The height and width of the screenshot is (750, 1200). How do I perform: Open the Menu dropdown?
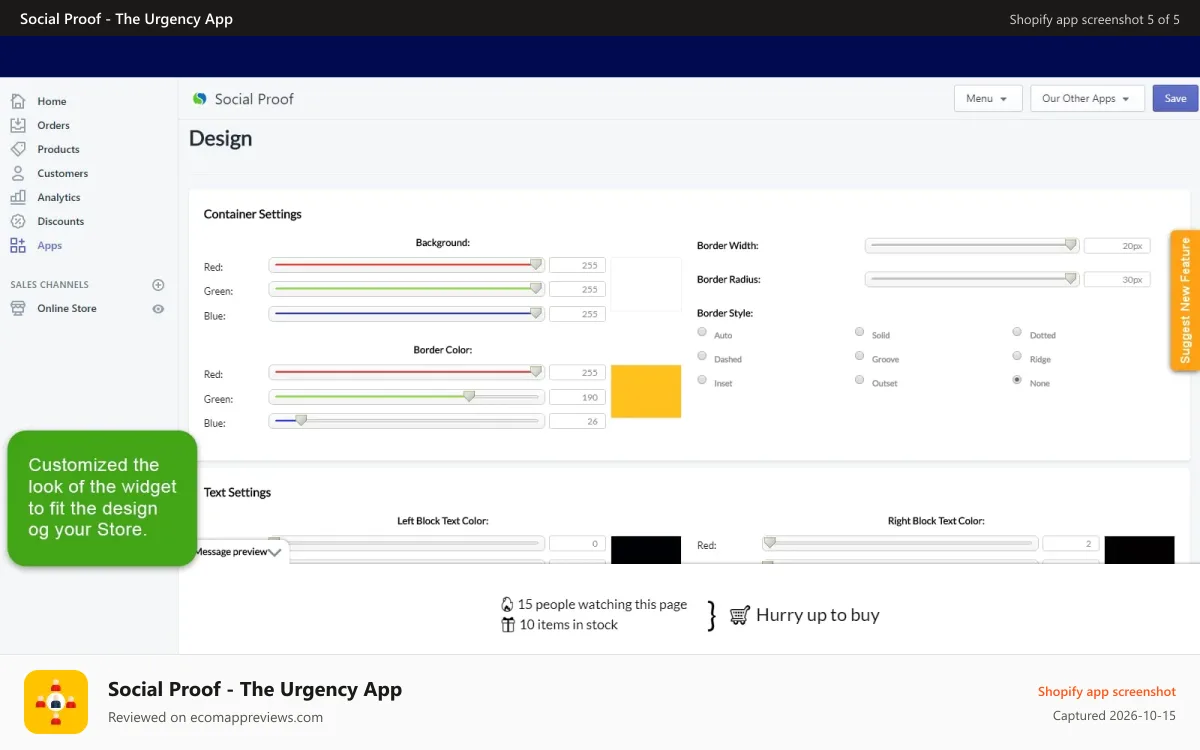pos(988,98)
